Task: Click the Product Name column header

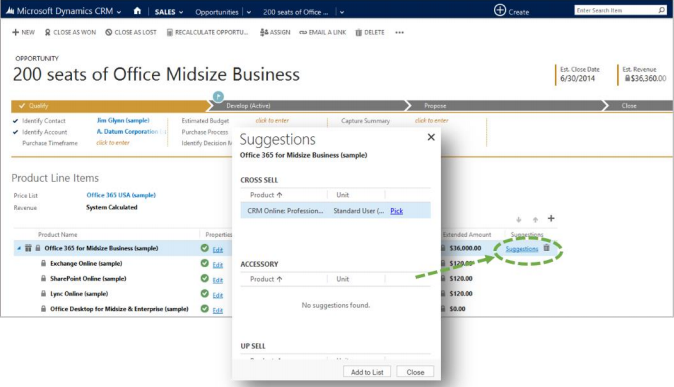Action: [58, 234]
